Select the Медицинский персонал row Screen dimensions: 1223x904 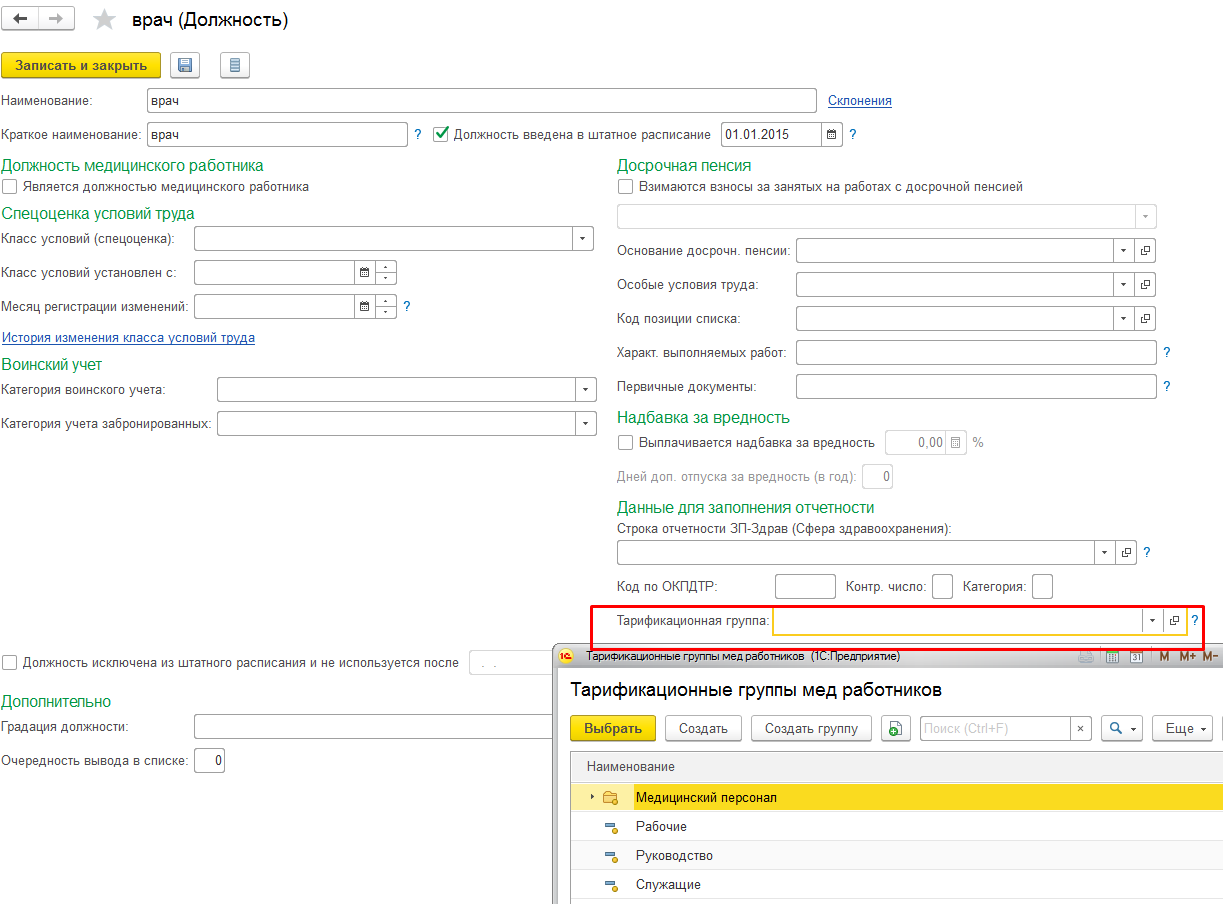896,797
